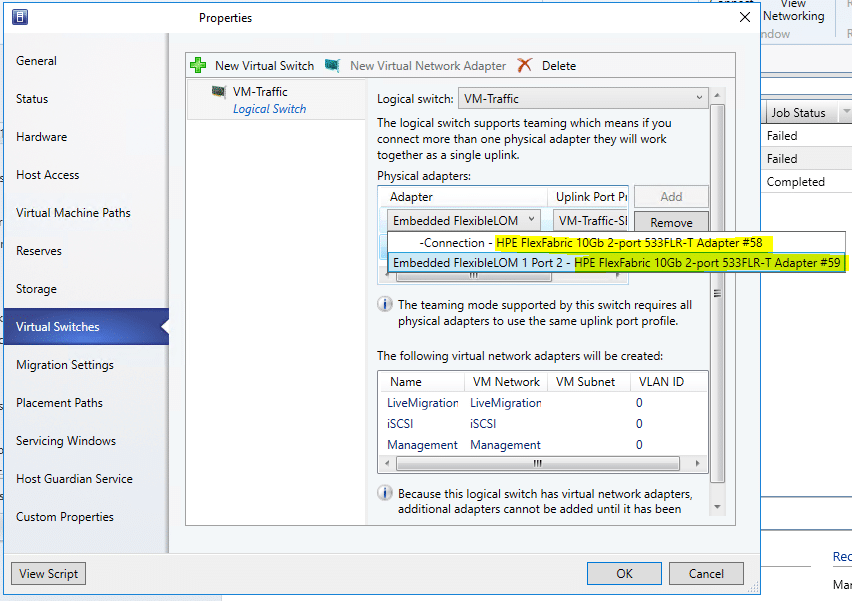The height and width of the screenshot is (601, 852).
Task: Click the Management VM Network cell
Action: point(505,445)
